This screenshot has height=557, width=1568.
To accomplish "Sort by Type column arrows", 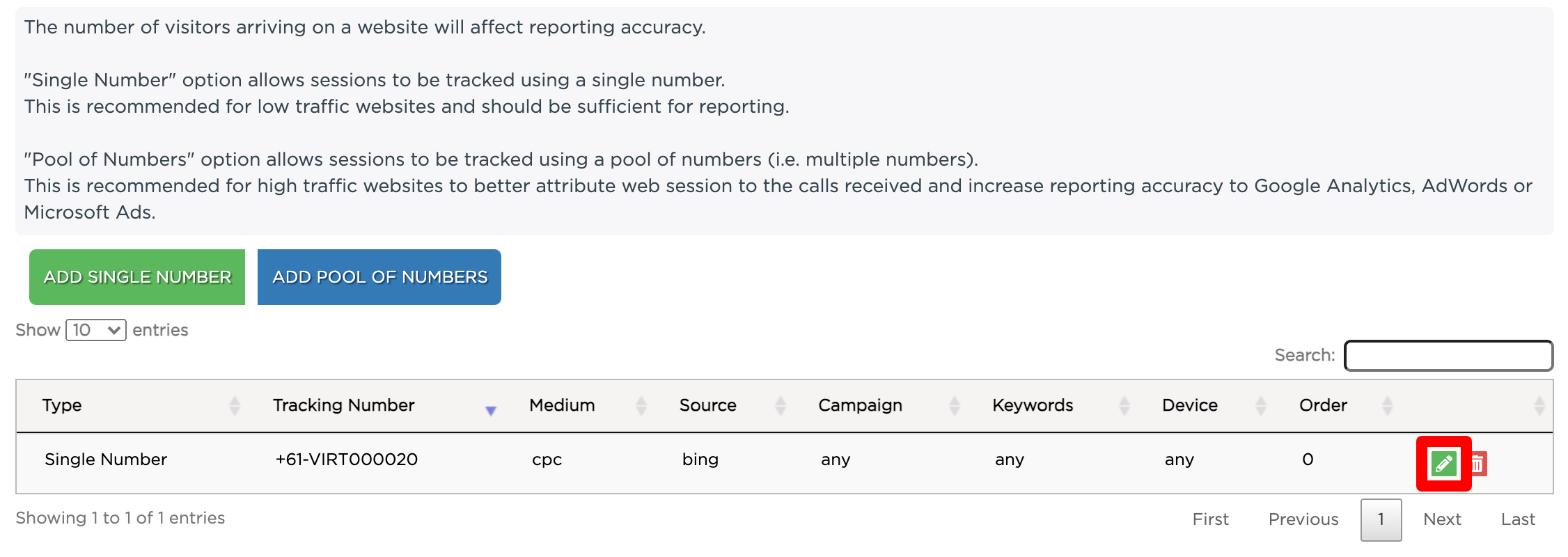I will tap(235, 405).
